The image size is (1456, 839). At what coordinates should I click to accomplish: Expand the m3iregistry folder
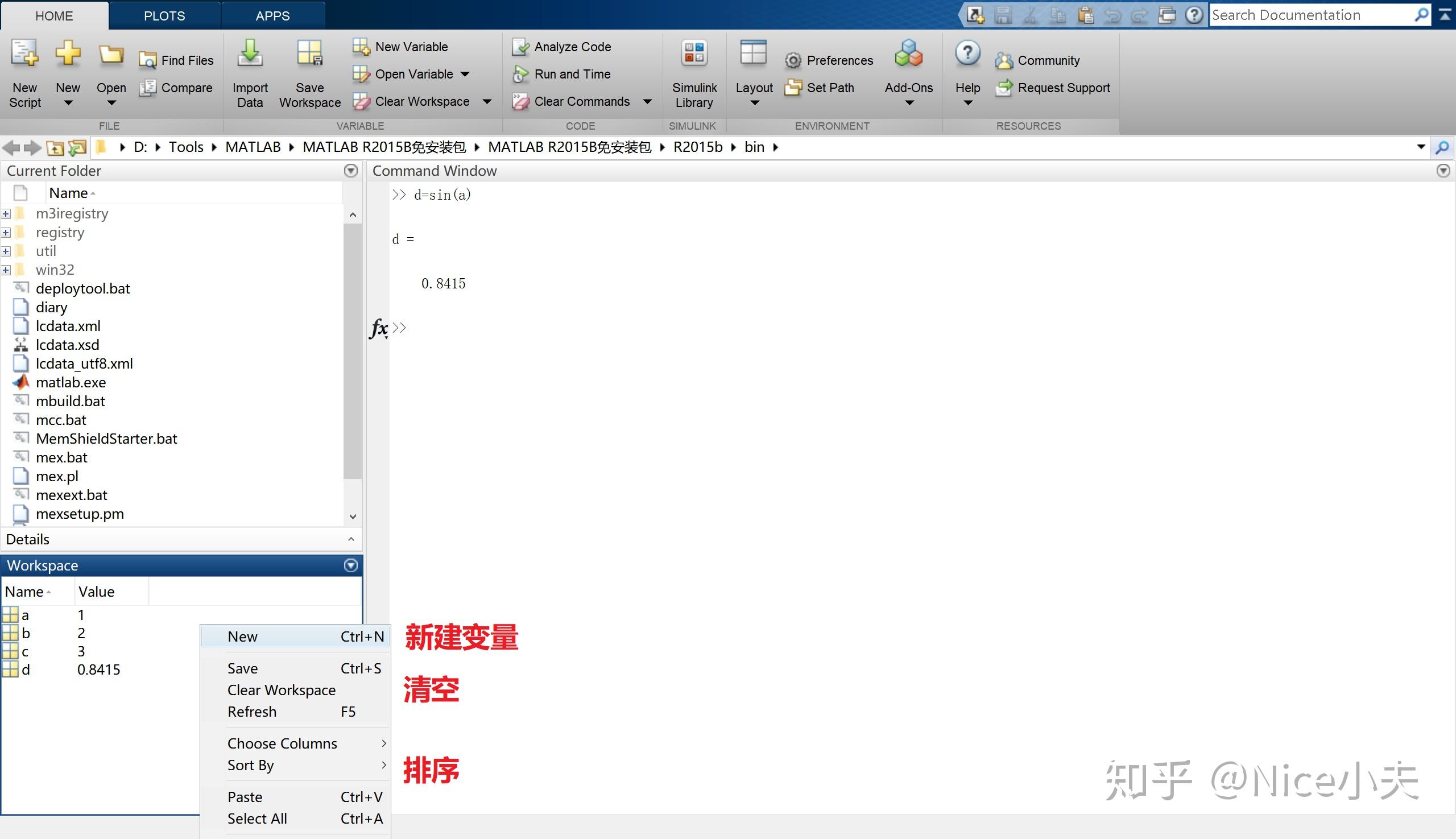6,214
